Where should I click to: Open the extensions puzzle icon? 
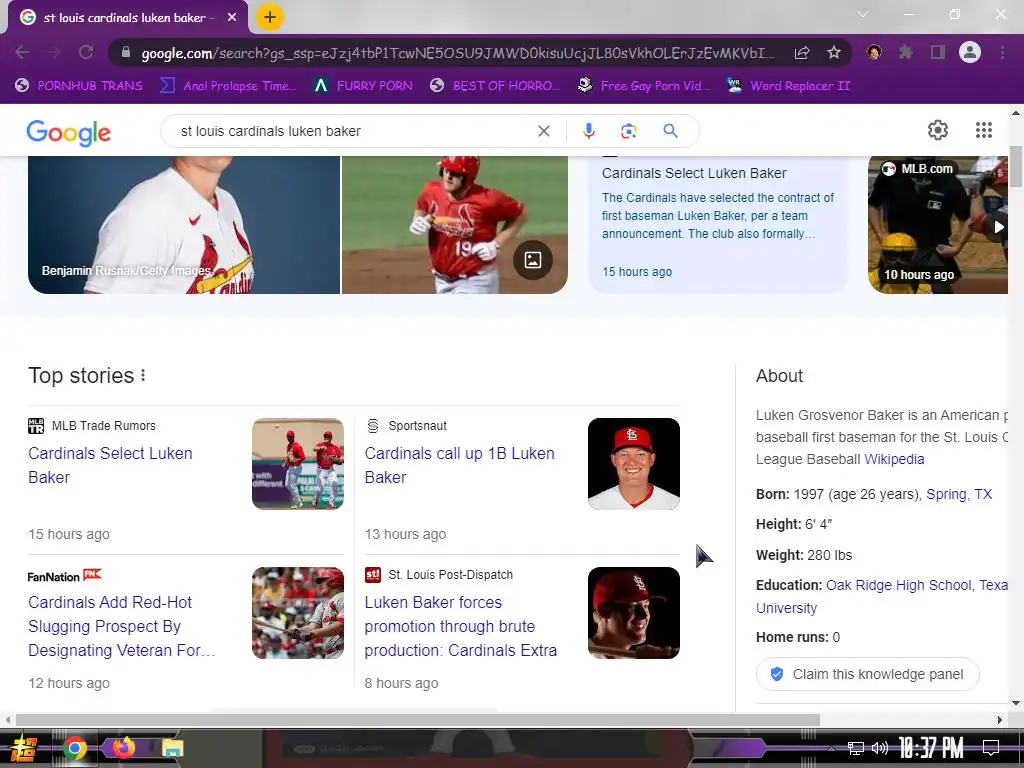[x=906, y=52]
